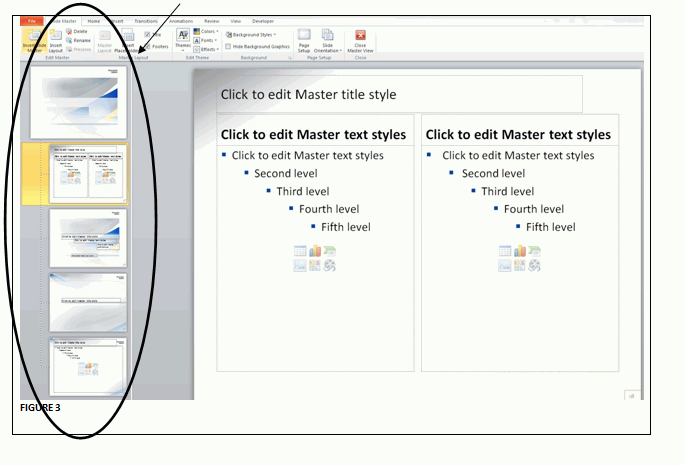This screenshot has width=685, height=465.
Task: Expand the Fonts dropdown
Action: tap(205, 40)
